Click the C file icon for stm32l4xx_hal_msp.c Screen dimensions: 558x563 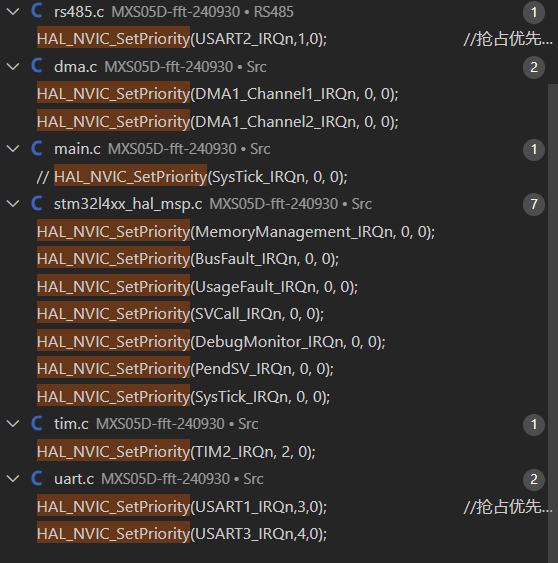[x=37, y=203]
